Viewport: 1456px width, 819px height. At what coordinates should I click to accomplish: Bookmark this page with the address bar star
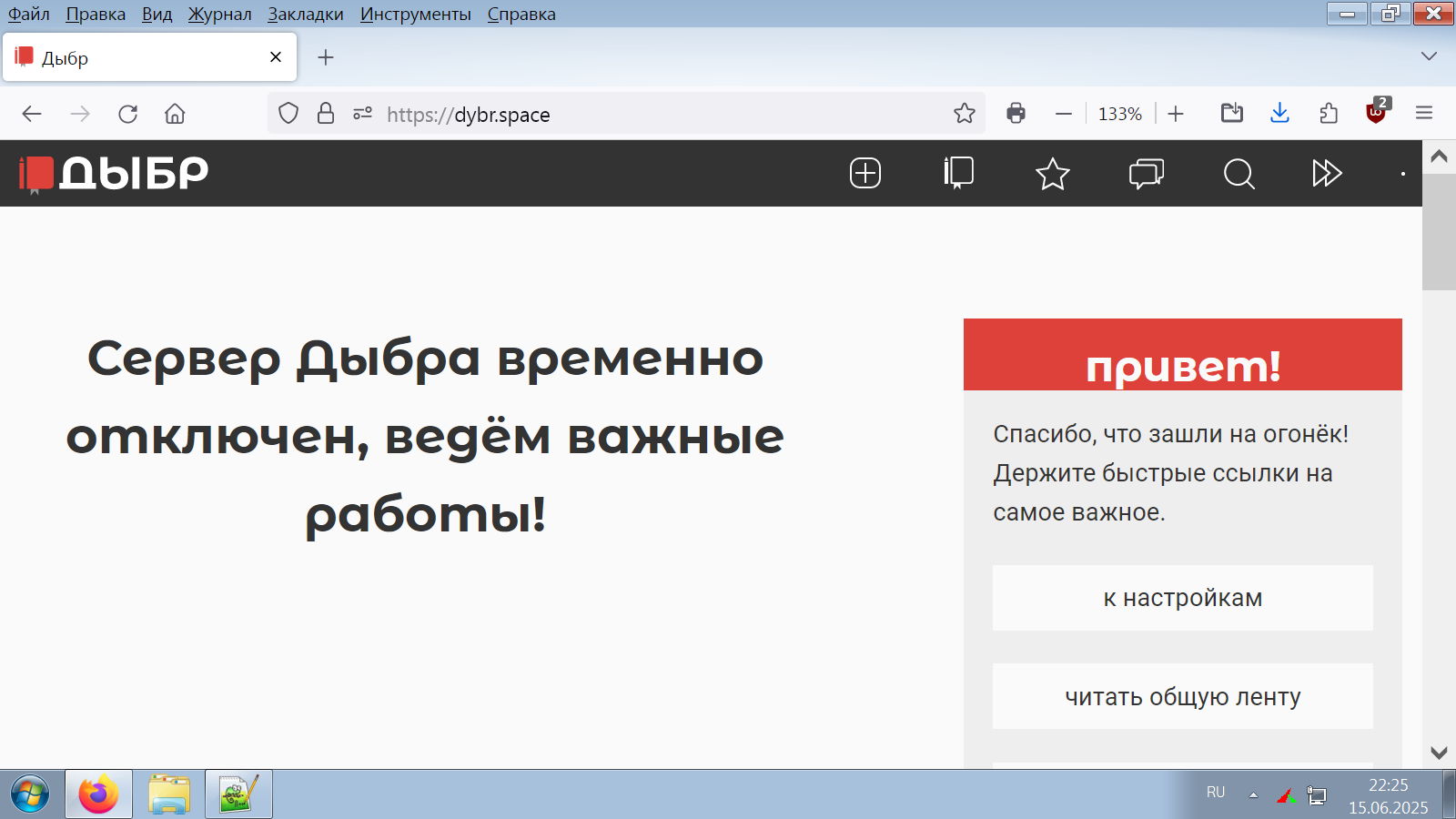tap(965, 114)
